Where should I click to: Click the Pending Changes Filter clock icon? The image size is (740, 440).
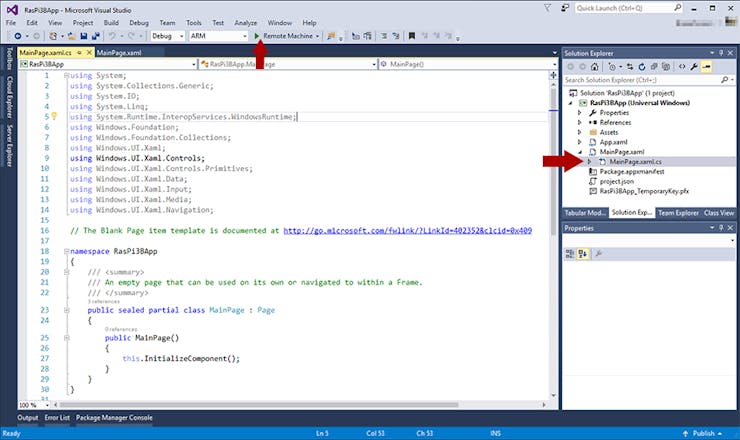click(612, 67)
